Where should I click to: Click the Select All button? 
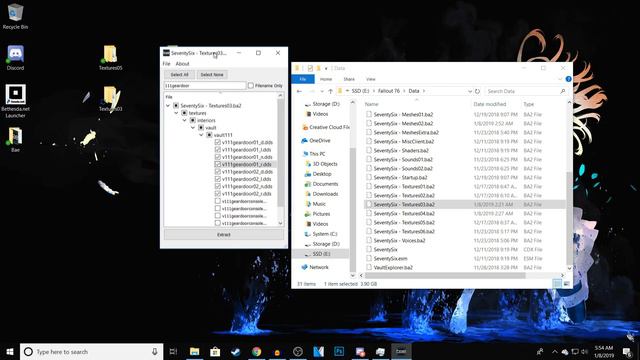tap(180, 75)
